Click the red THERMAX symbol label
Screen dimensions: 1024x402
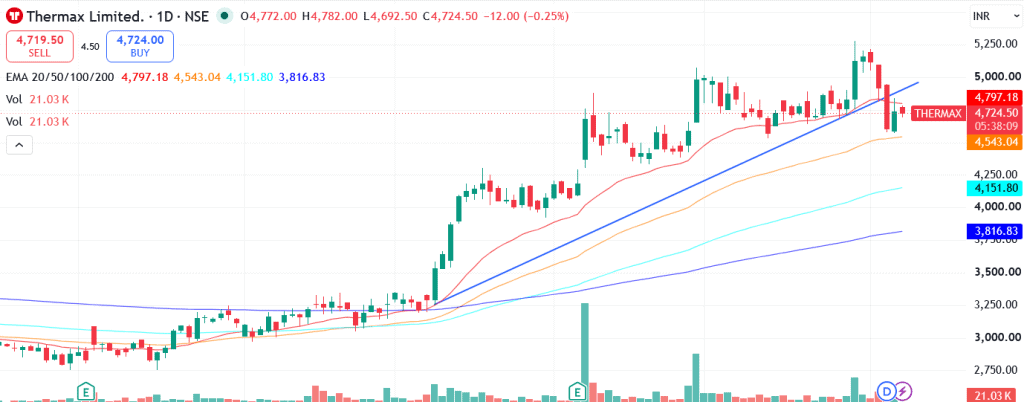938,114
